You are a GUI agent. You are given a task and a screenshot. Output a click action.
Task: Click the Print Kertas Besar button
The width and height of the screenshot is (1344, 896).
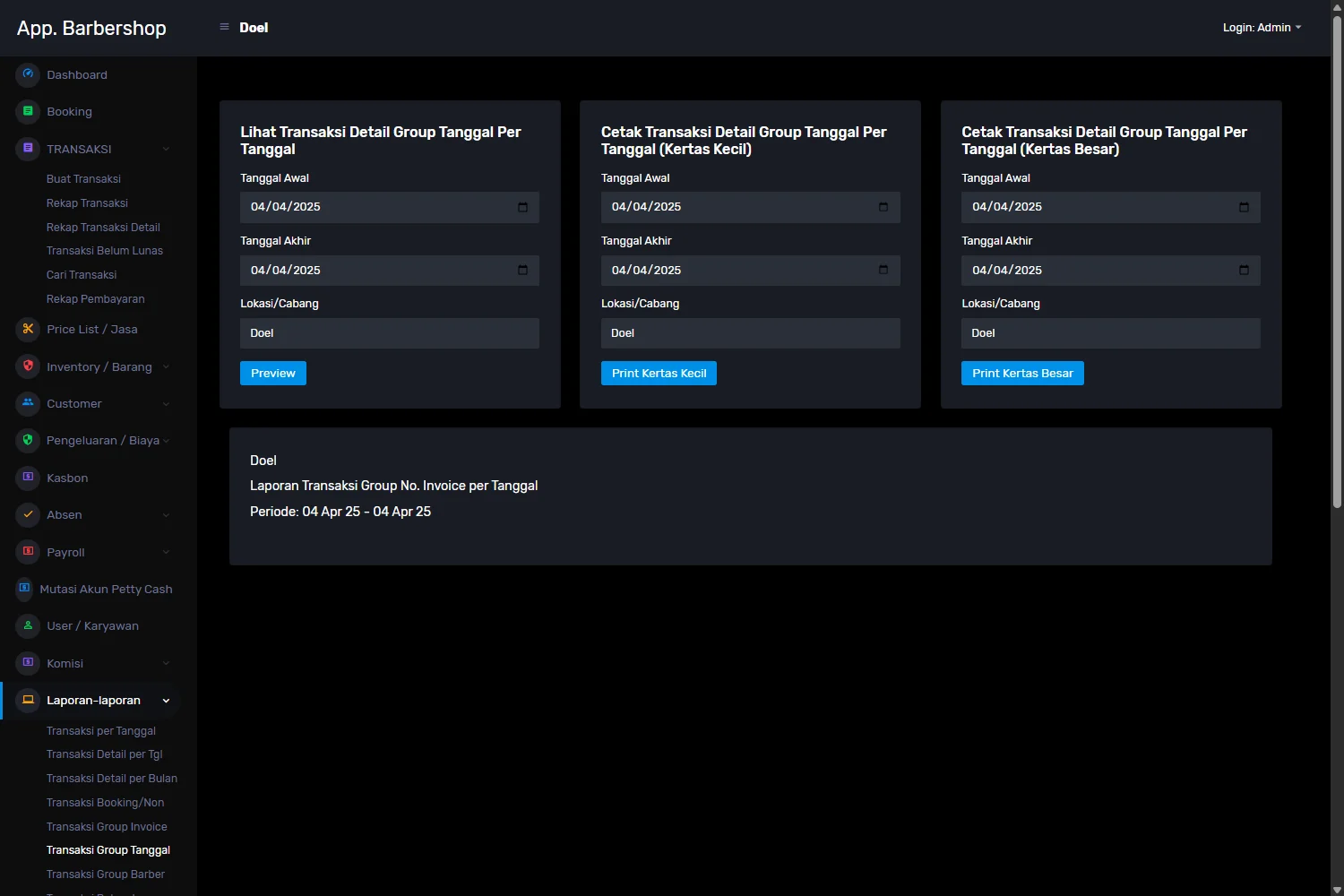[1022, 374]
